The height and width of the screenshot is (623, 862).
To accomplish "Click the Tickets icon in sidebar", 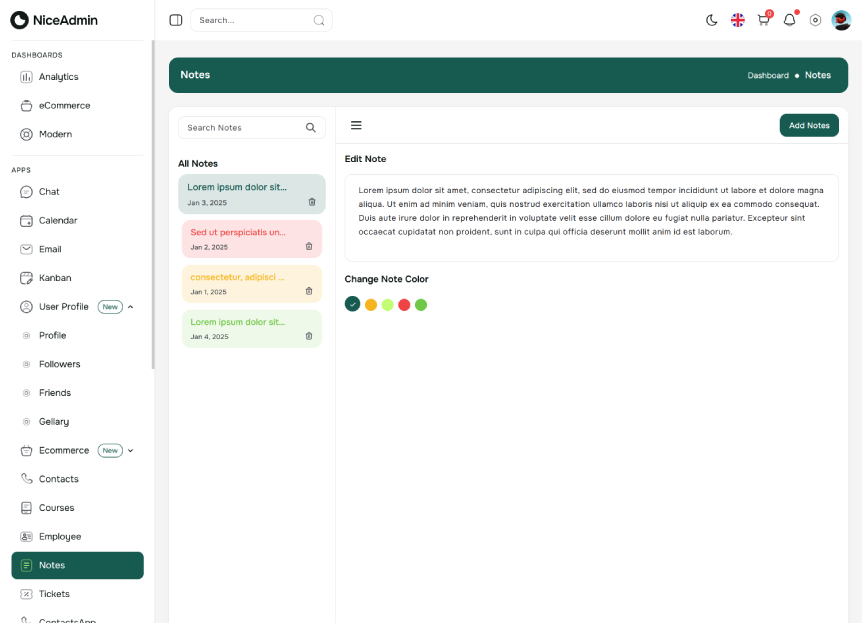I will pyautogui.click(x=26, y=594).
